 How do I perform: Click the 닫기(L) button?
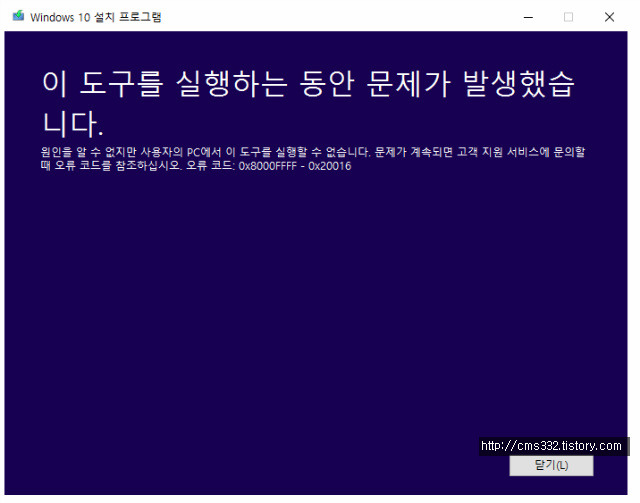(x=551, y=465)
